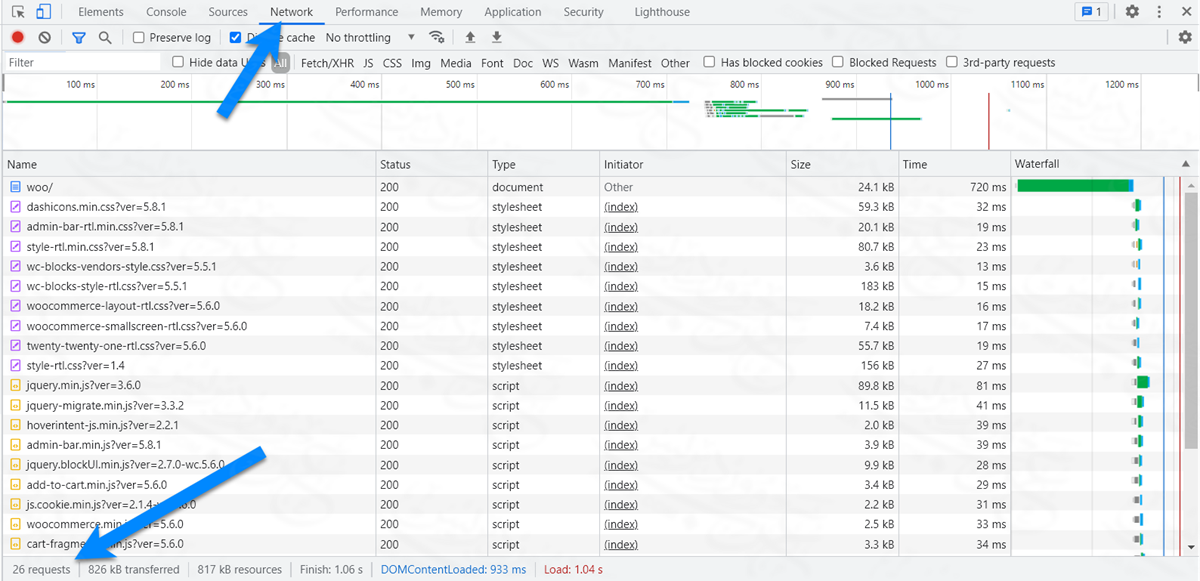The height and width of the screenshot is (581, 1200).
Task: Switch to the Console tab
Action: tap(166, 12)
